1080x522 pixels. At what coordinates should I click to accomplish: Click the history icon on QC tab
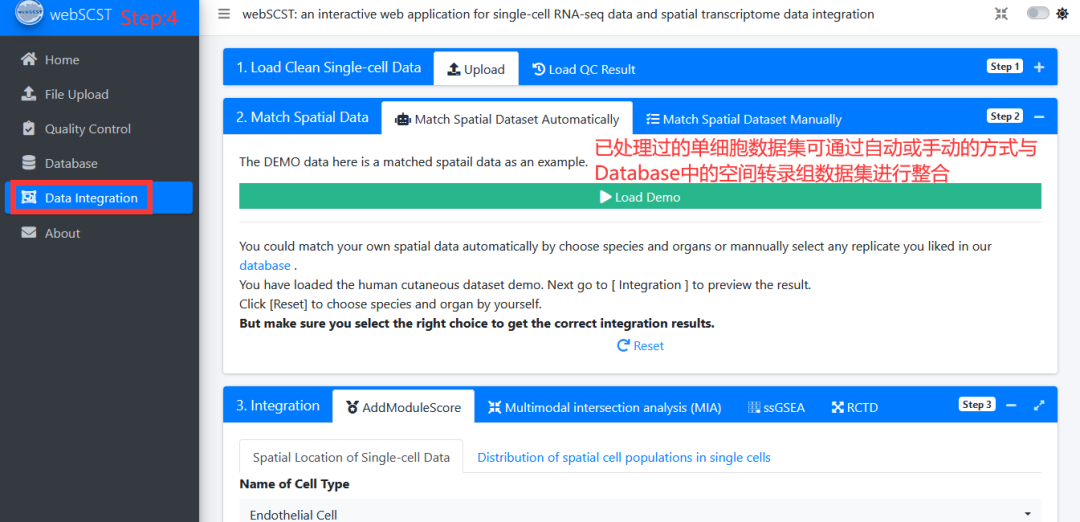click(x=539, y=69)
